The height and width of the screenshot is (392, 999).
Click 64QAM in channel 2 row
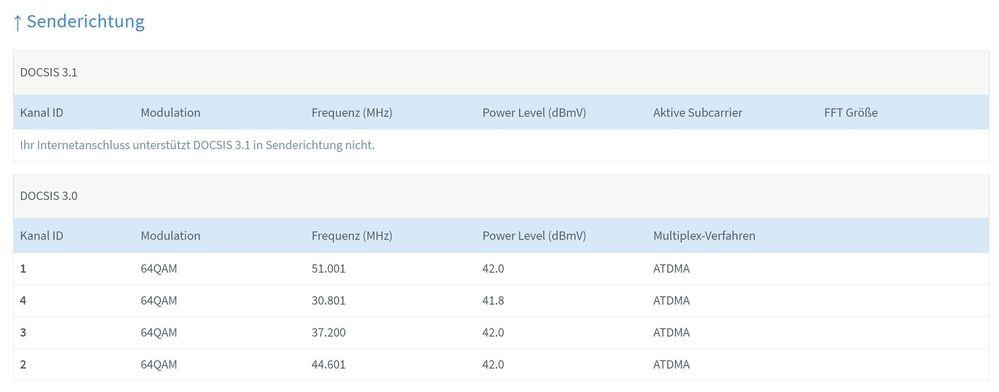pos(159,365)
